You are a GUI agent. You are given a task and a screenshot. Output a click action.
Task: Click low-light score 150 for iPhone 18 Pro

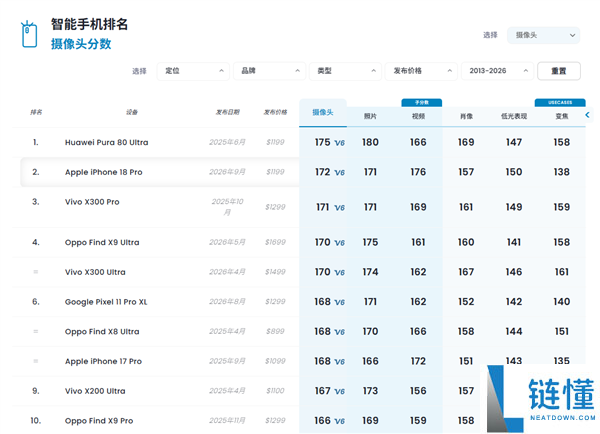pyautogui.click(x=514, y=172)
